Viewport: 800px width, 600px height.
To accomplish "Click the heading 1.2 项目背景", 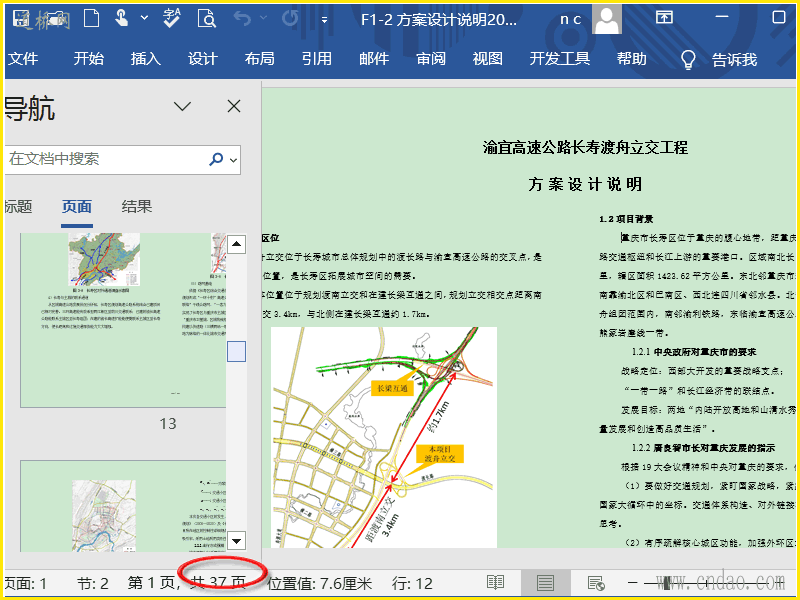I will point(626,219).
